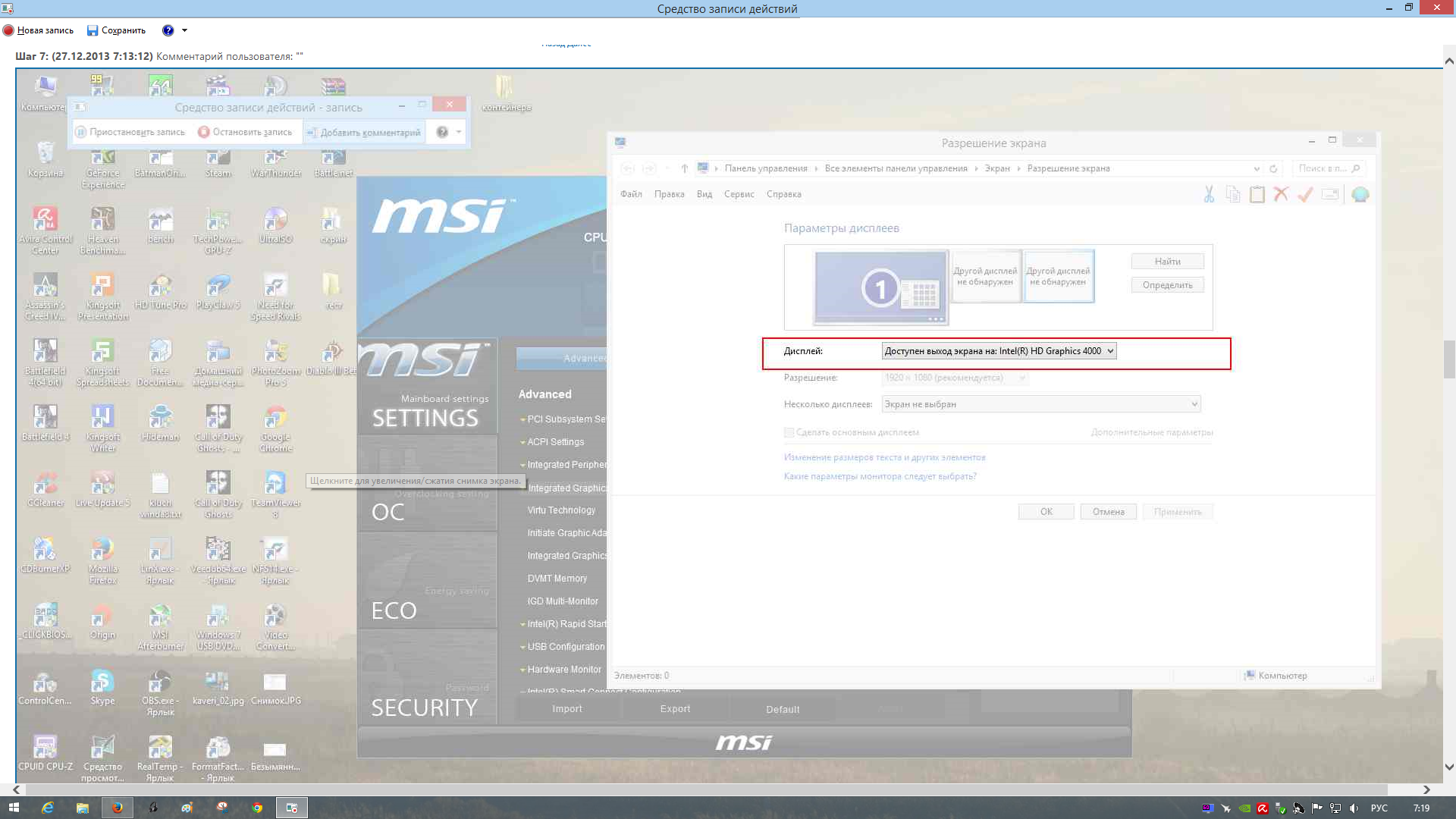Switch to Firefox in the taskbar

pos(117,808)
